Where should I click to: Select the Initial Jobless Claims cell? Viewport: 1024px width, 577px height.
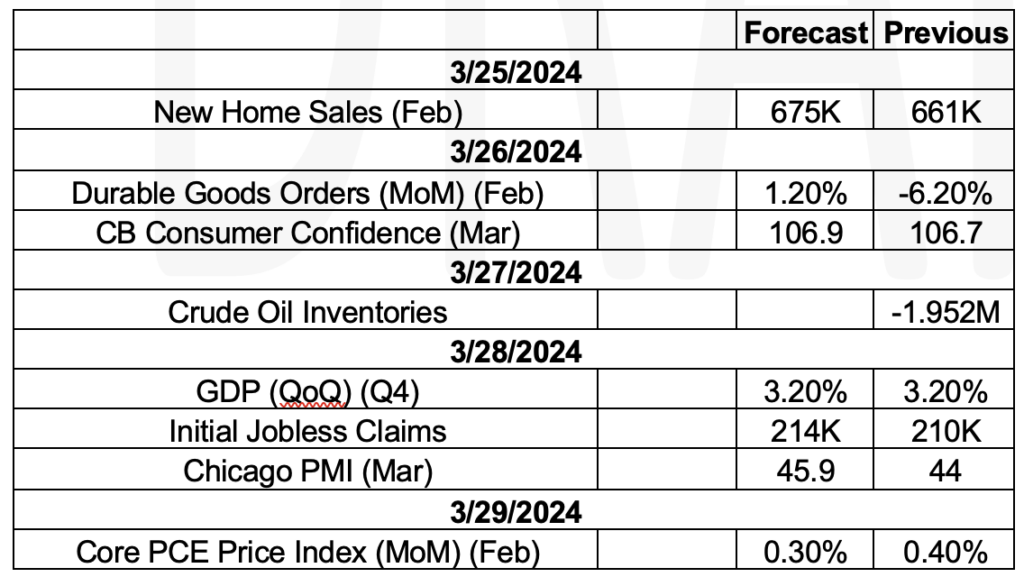[x=306, y=430]
